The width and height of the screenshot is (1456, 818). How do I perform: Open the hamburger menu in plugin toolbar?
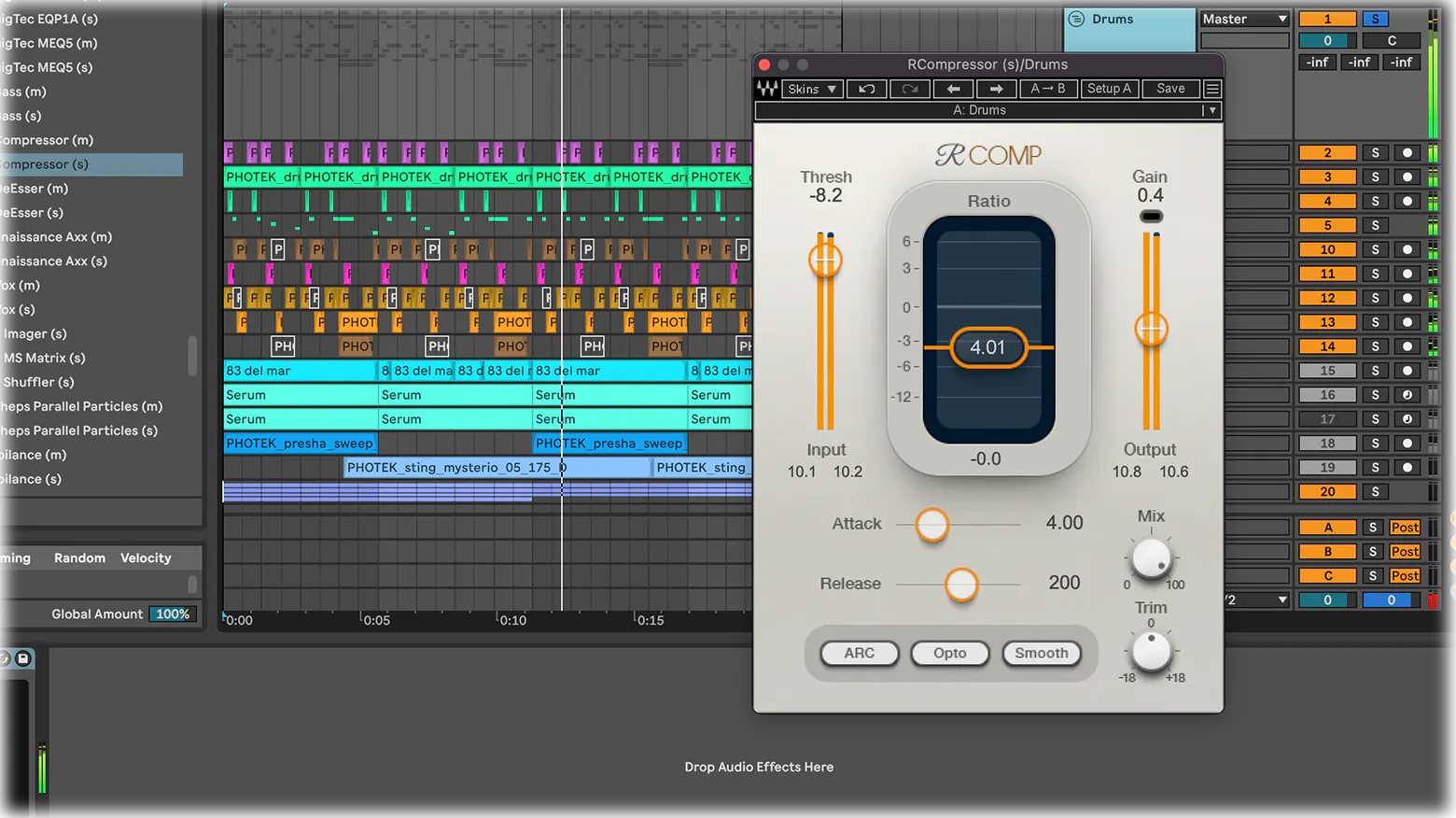[1212, 89]
